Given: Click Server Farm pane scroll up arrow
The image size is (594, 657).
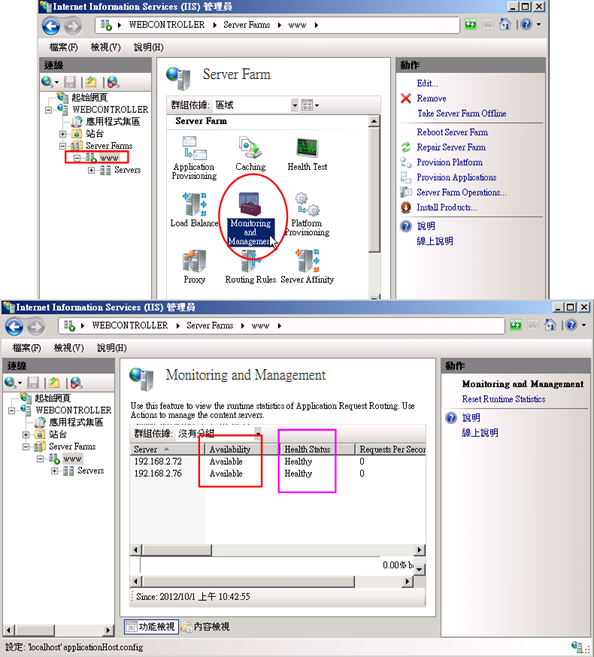Looking at the screenshot, I should (374, 122).
